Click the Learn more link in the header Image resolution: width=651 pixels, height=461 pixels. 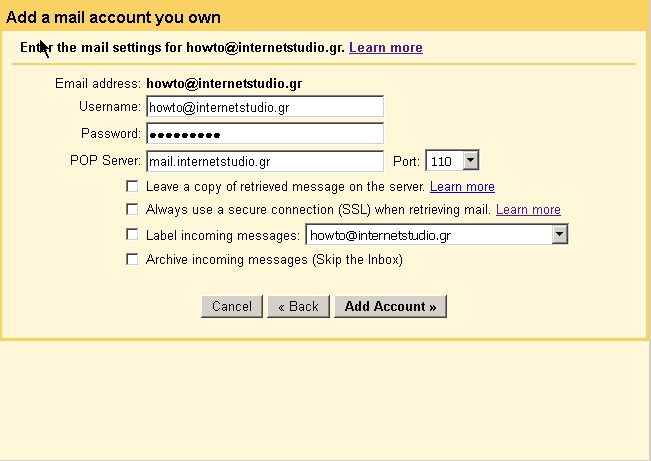385,48
